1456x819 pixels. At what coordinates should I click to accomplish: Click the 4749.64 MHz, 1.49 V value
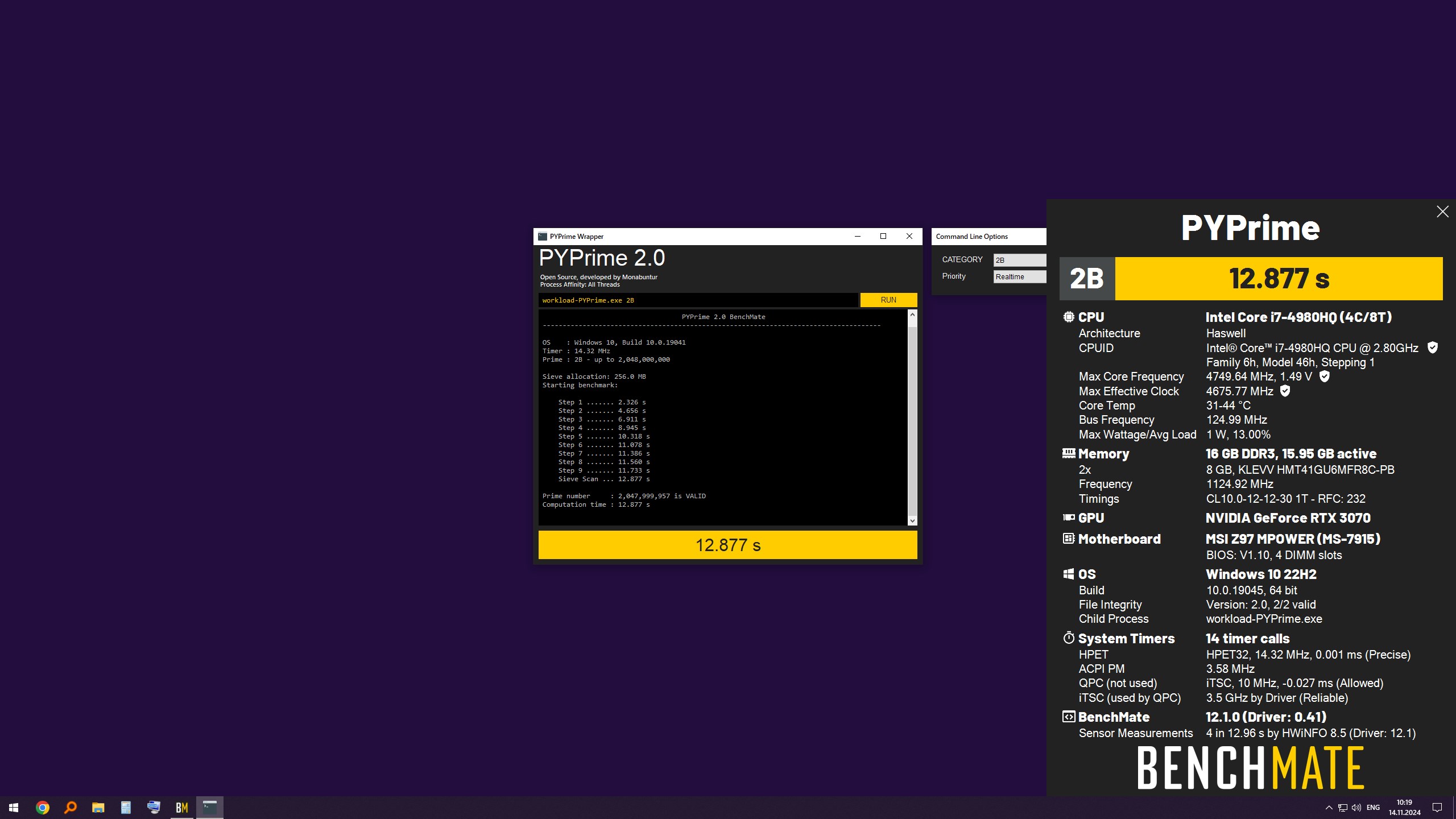click(1259, 377)
